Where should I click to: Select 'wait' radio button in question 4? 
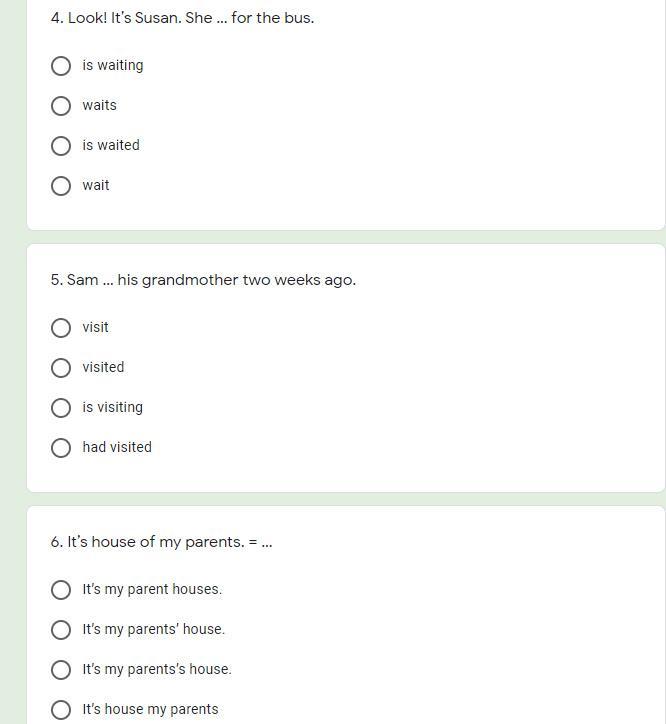pos(61,186)
